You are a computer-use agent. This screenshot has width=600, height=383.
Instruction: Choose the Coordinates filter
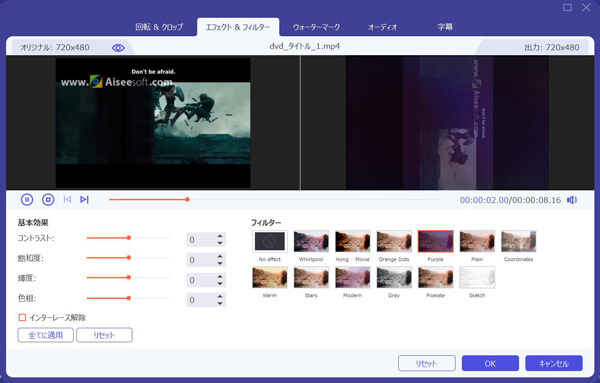coord(518,241)
